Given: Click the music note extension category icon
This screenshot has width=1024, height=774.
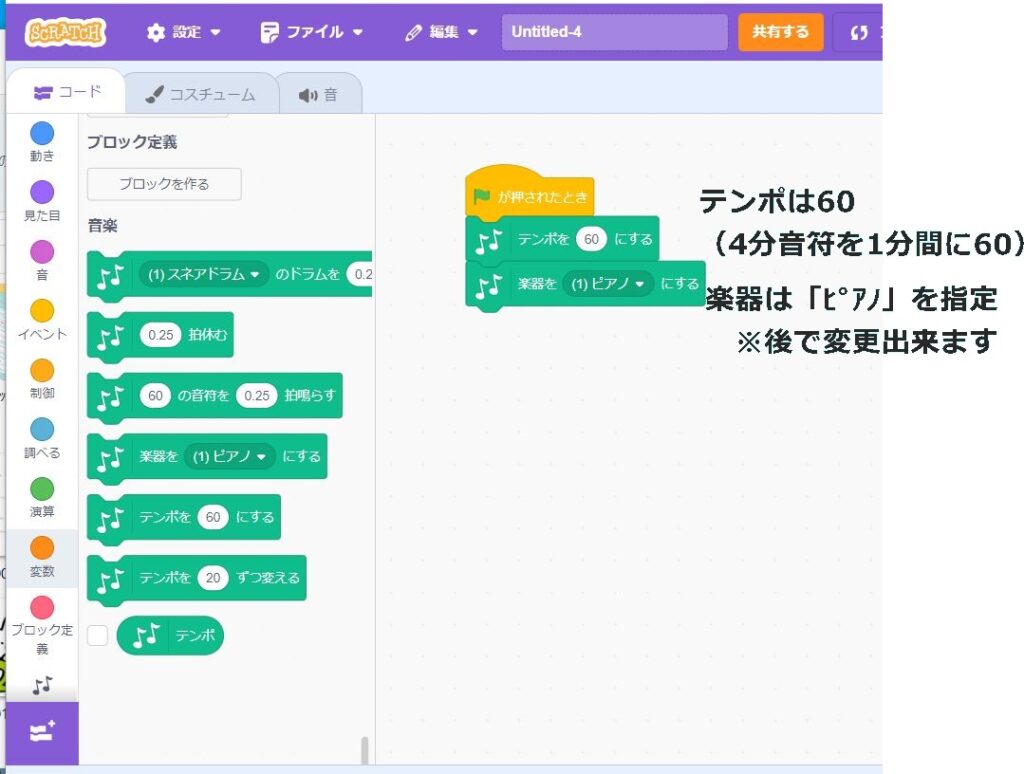Looking at the screenshot, I should pos(42,685).
